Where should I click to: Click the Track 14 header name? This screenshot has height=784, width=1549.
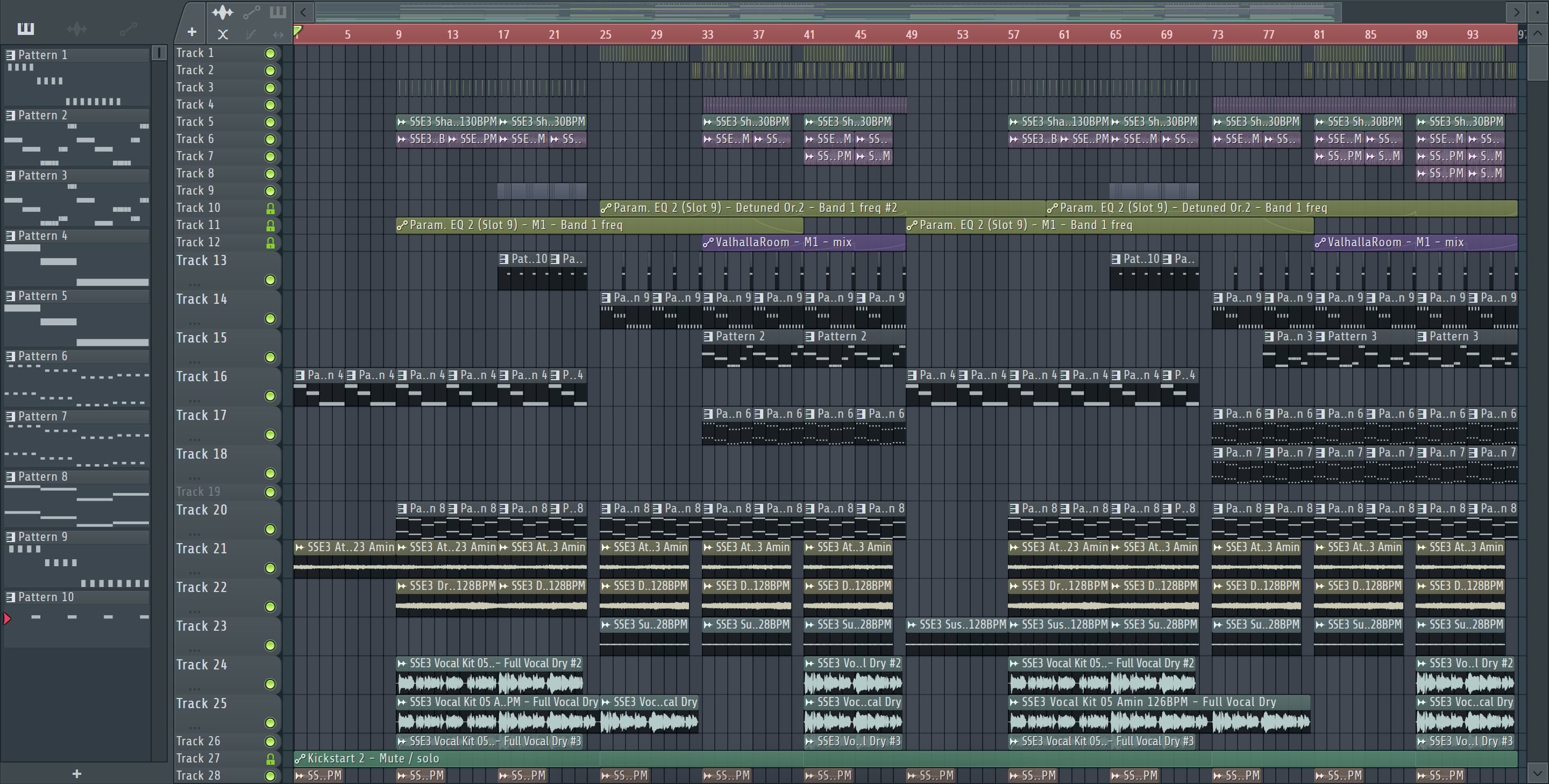click(202, 300)
